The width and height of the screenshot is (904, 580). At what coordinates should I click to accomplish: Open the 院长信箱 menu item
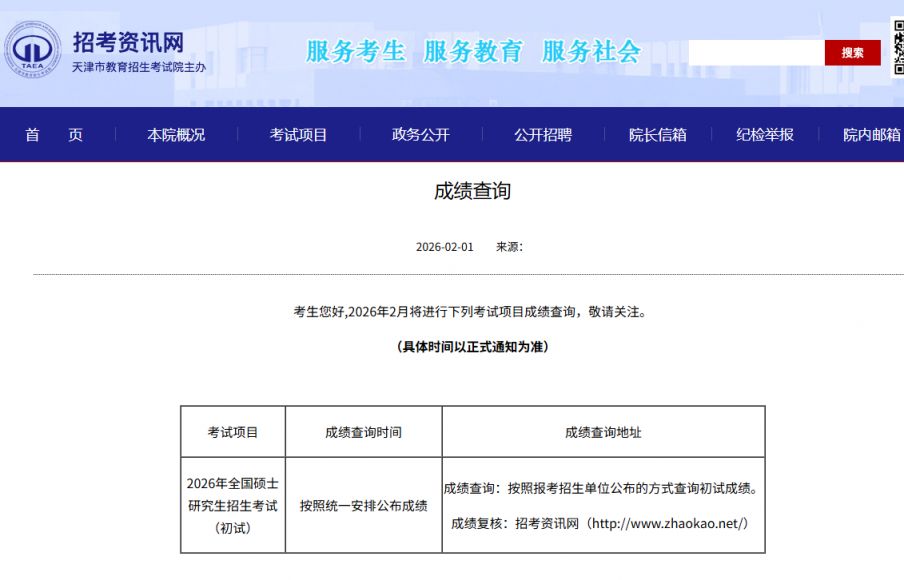(x=658, y=135)
